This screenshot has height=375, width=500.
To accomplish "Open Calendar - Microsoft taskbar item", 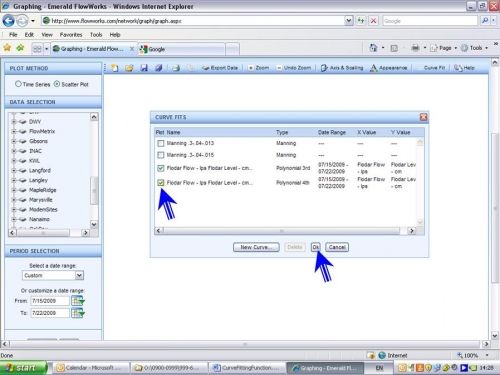I will click(x=92, y=368).
